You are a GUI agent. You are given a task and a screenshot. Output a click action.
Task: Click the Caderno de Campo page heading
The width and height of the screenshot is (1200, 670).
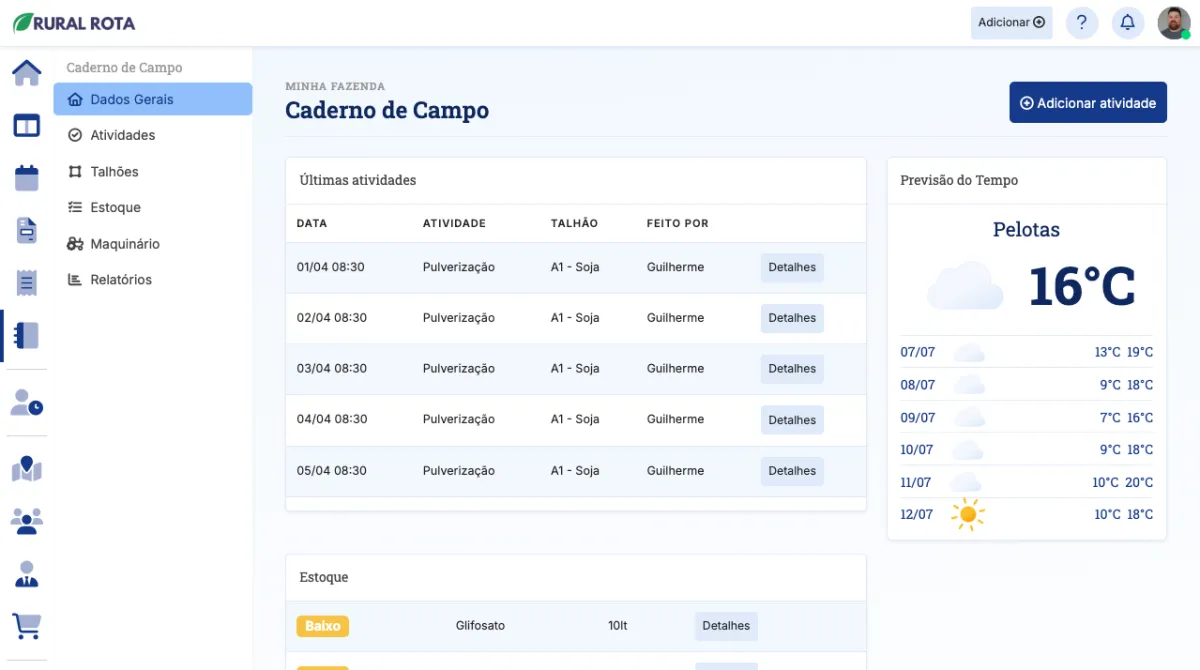[x=387, y=110]
